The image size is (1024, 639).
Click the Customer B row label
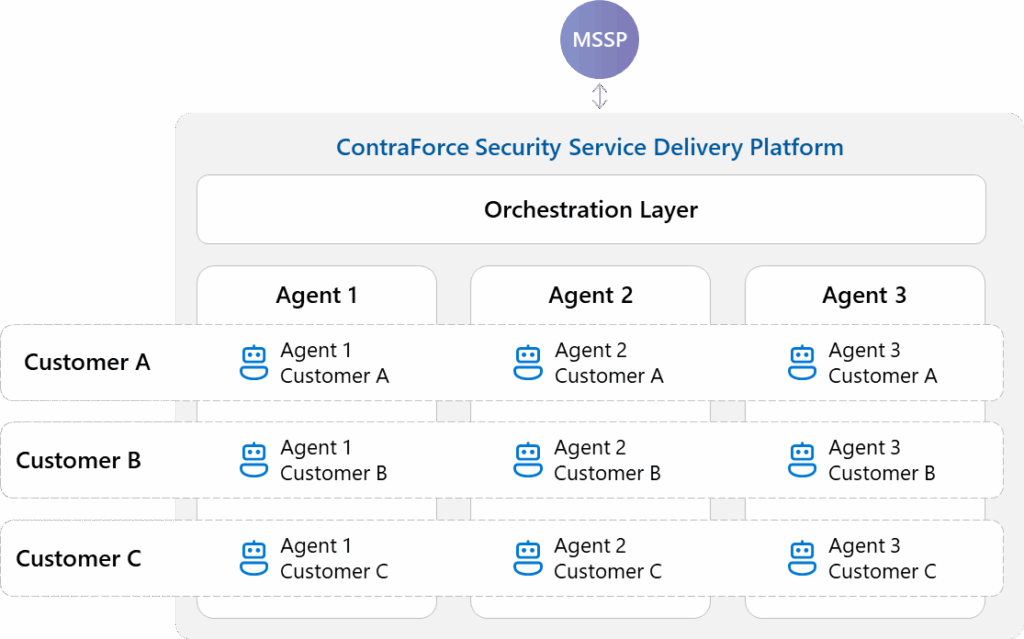coord(78,460)
